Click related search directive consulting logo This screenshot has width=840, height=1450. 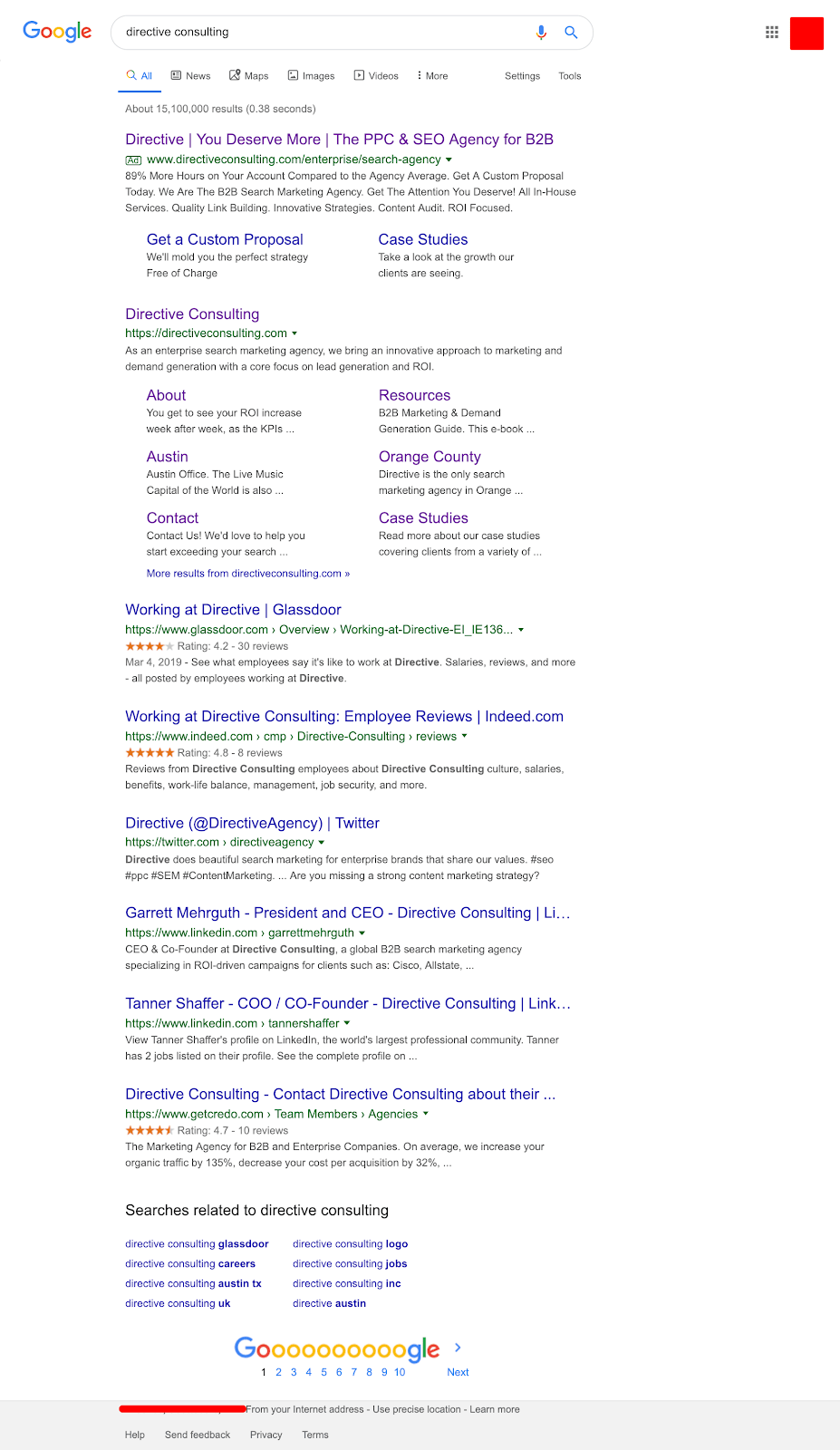[x=351, y=1244]
